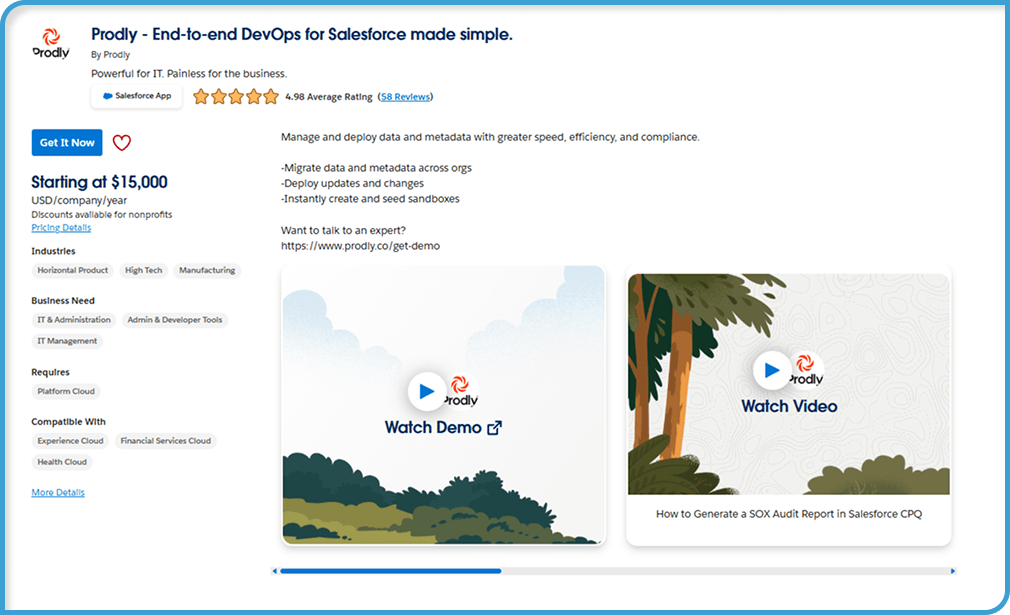The image size is (1010, 615).
Task: Click the 'Watch Video' text label
Action: pos(789,406)
